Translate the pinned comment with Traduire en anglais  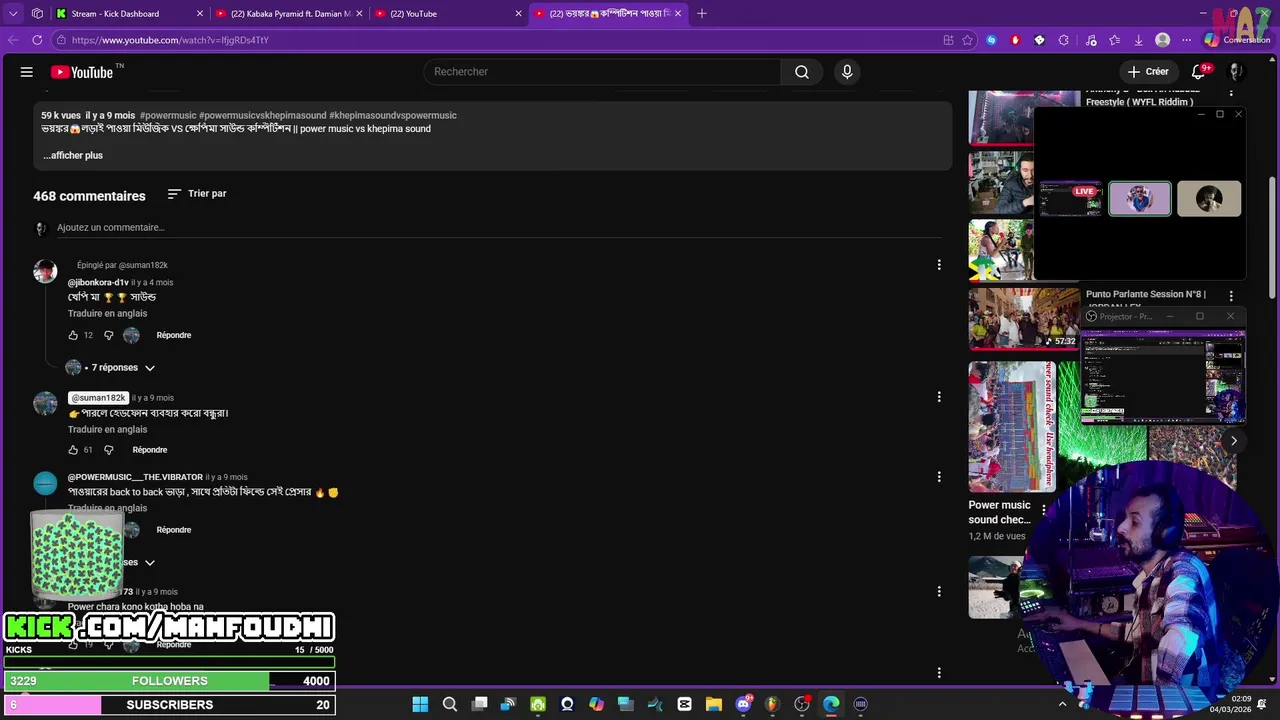[107, 313]
